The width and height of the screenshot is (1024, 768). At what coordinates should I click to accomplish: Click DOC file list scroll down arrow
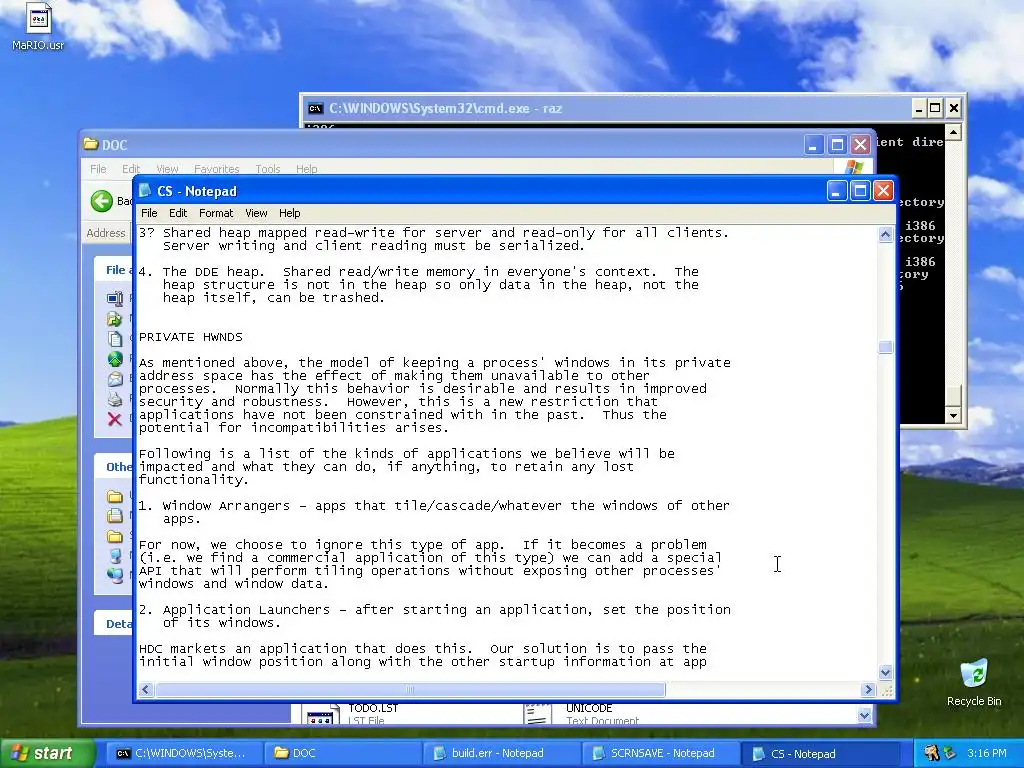point(864,715)
